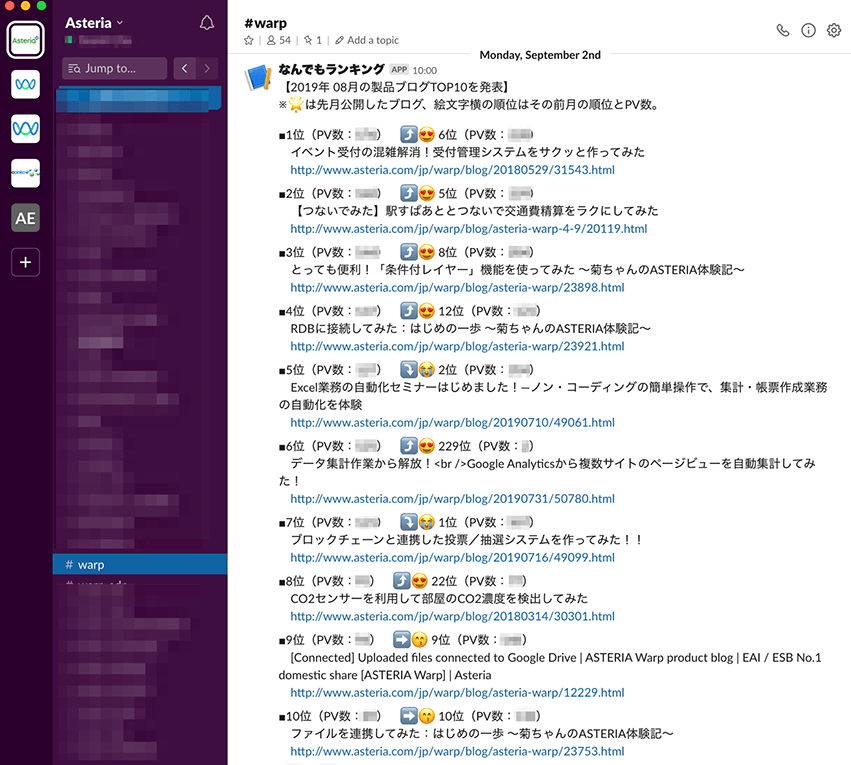Viewport: 851px width, 765px height.
Task: Open blog link 20190710/49061.html
Action: (x=453, y=423)
